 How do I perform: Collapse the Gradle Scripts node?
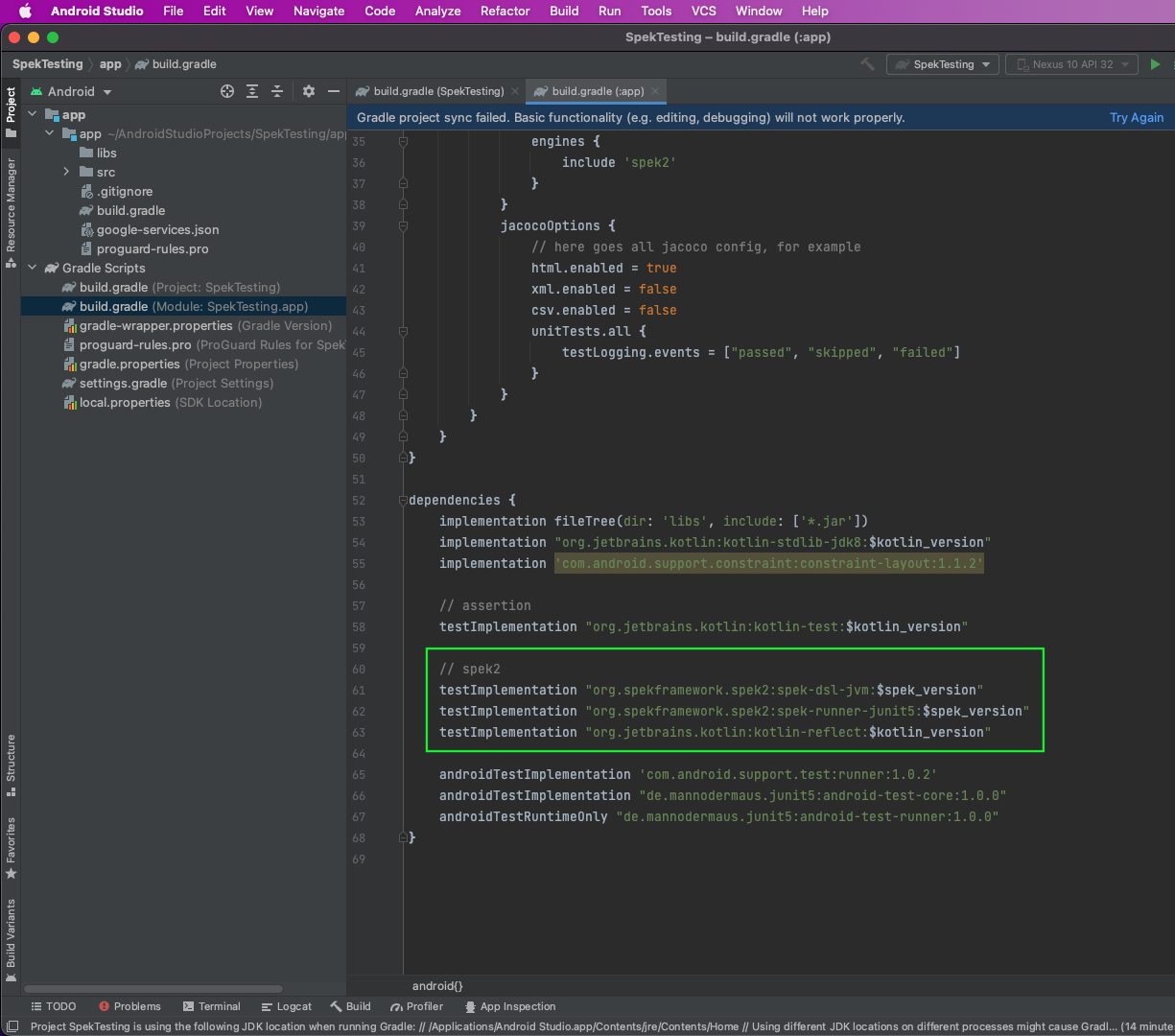tap(33, 268)
